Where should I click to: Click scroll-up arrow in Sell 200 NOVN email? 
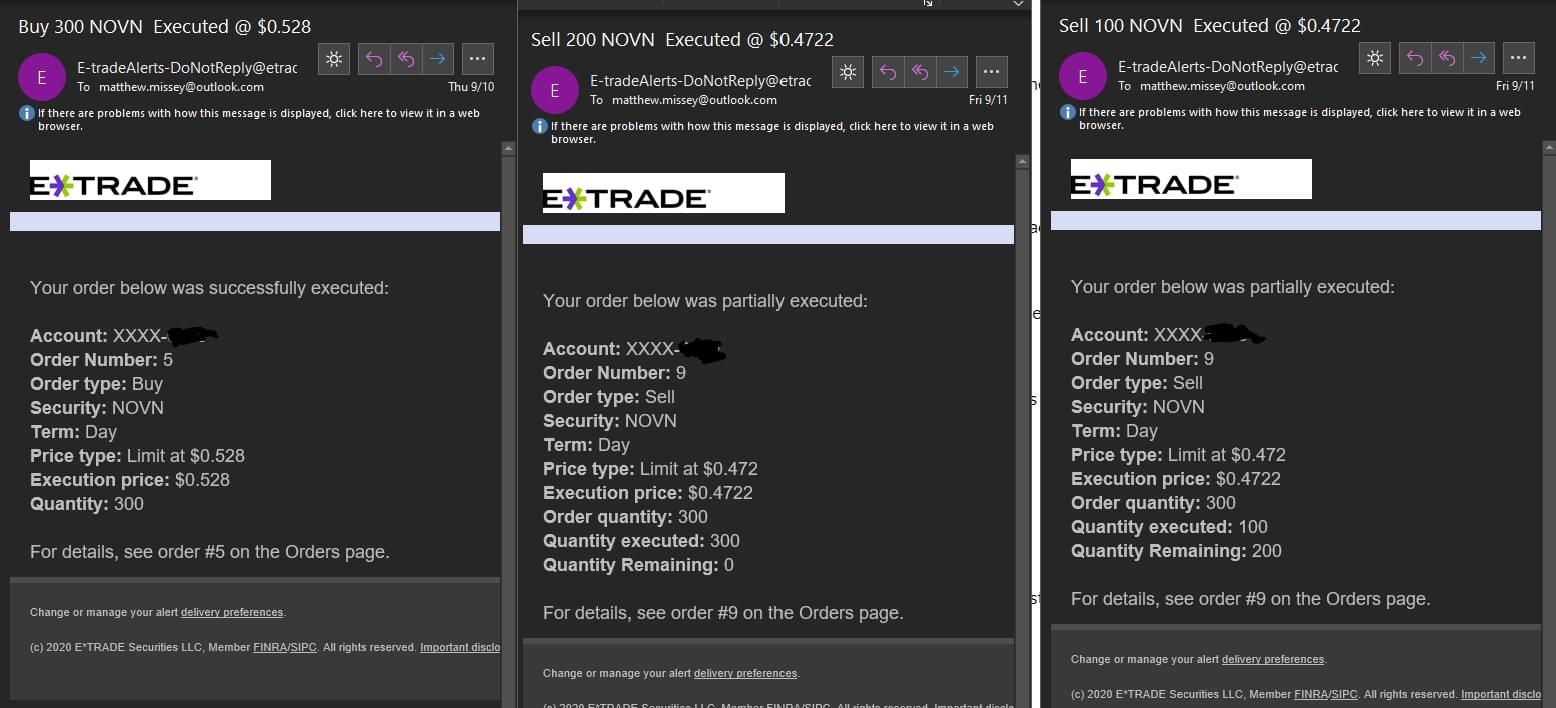[x=1022, y=161]
